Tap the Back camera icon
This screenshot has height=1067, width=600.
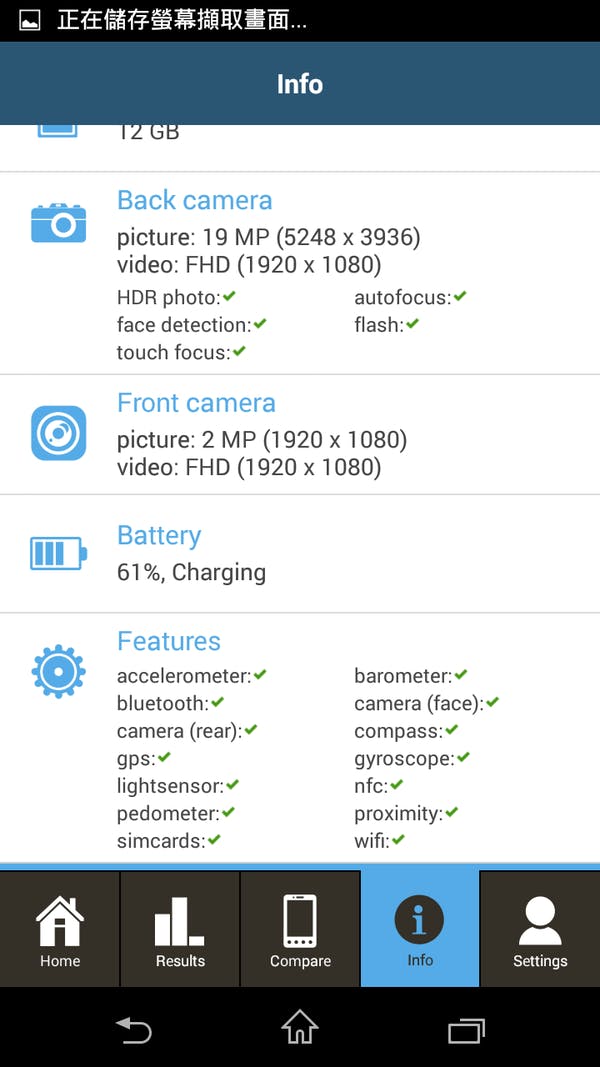(x=58, y=222)
